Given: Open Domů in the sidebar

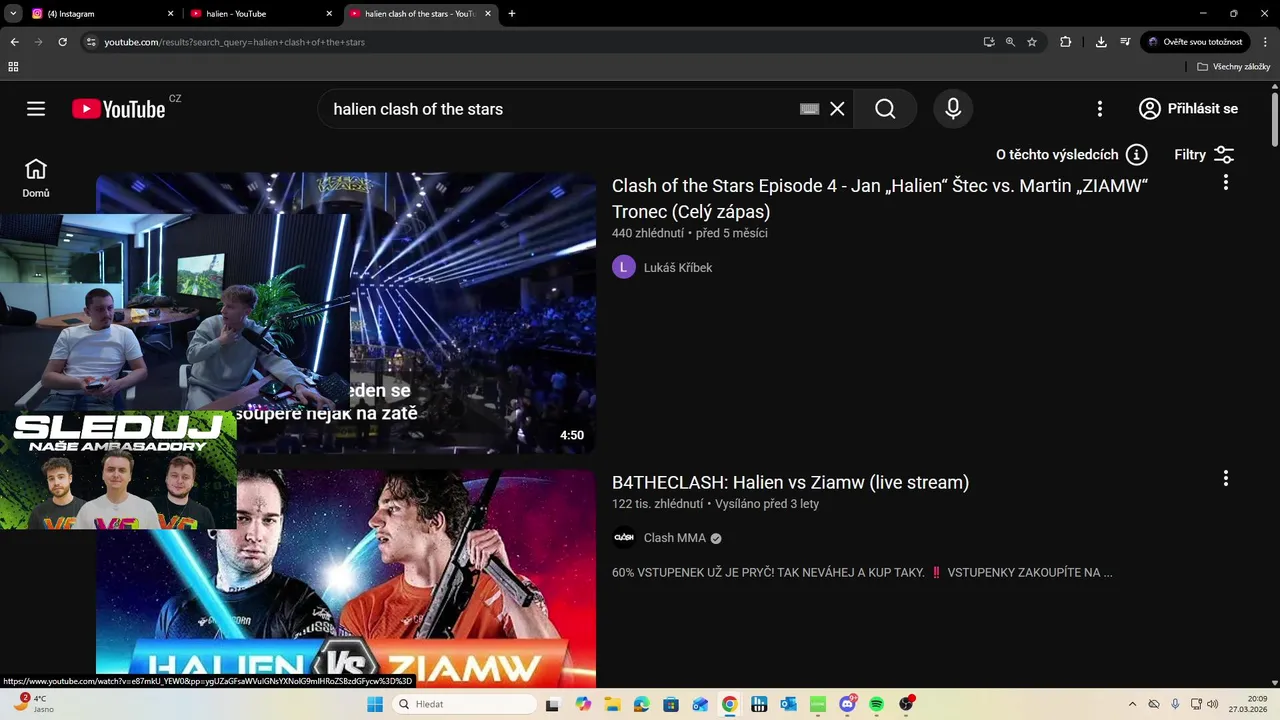Looking at the screenshot, I should point(36,178).
